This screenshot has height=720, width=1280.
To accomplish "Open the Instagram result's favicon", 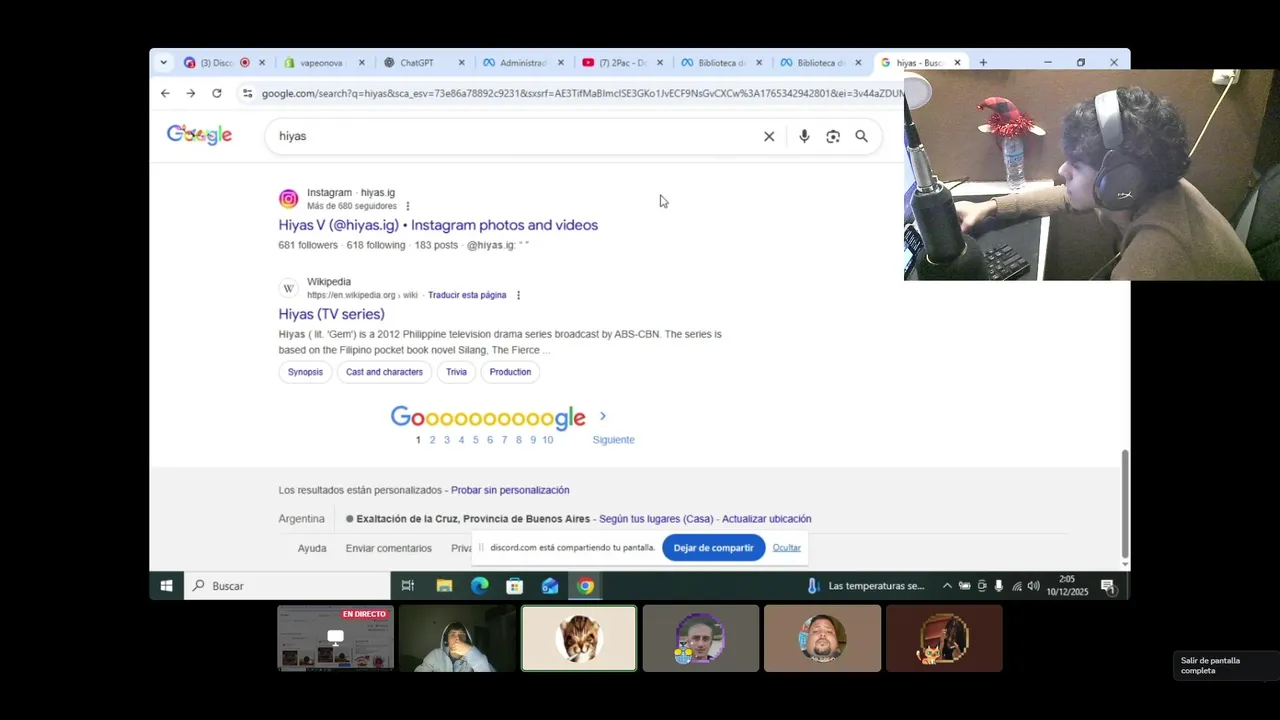I will point(288,199).
